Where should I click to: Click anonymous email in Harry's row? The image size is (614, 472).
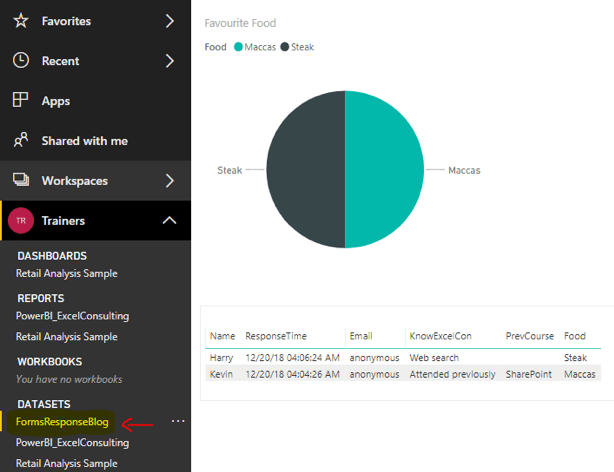[374, 358]
